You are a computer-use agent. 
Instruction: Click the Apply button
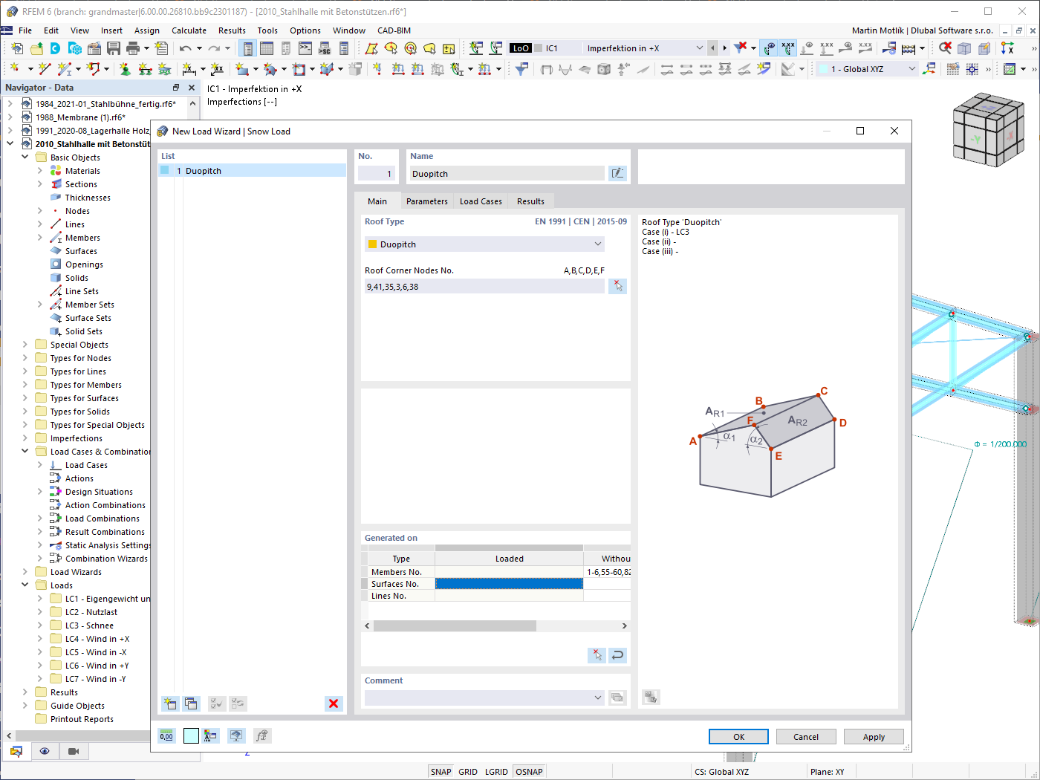[874, 737]
